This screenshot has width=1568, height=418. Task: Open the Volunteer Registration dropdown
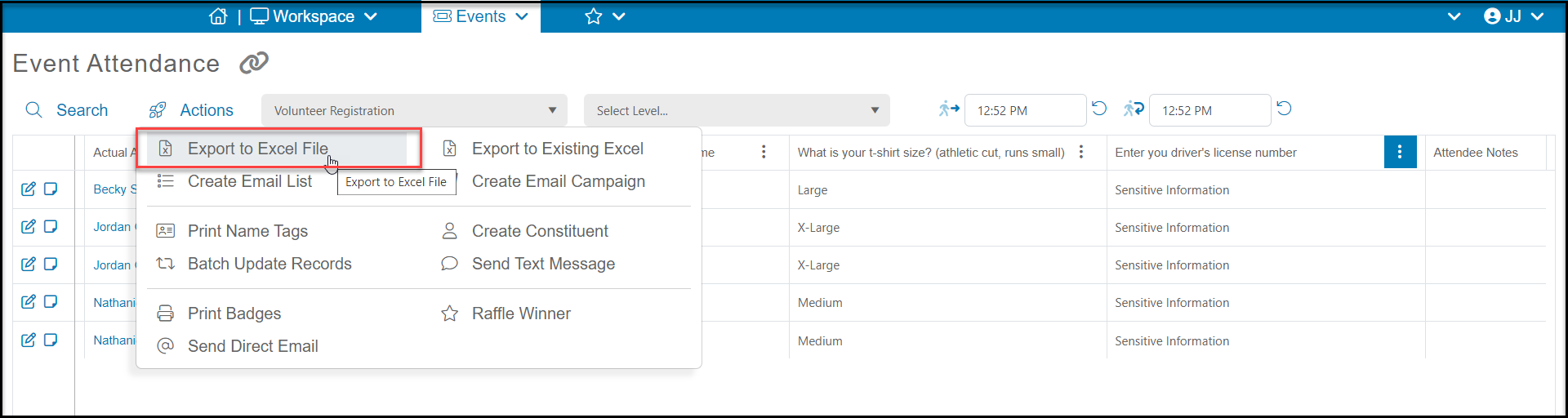tap(414, 110)
